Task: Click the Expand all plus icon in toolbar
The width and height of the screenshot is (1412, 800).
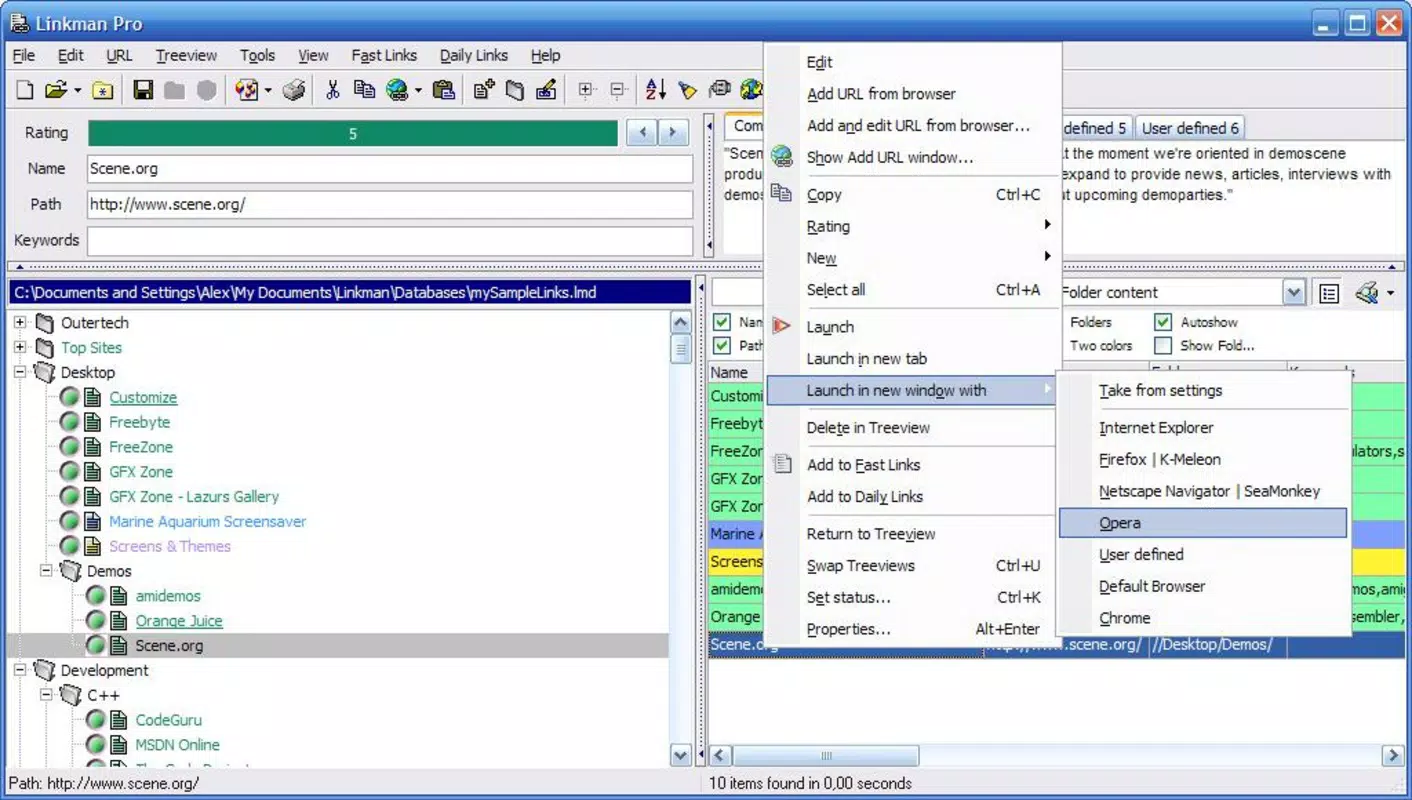Action: tap(586, 91)
